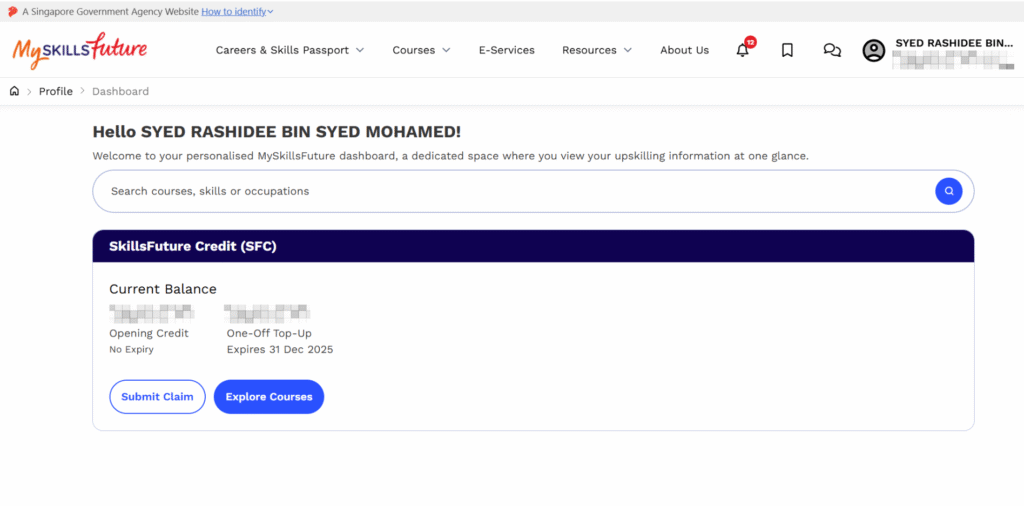Screen dimensions: 1024x506
Task: Open the About Us menu item
Action: tap(684, 50)
